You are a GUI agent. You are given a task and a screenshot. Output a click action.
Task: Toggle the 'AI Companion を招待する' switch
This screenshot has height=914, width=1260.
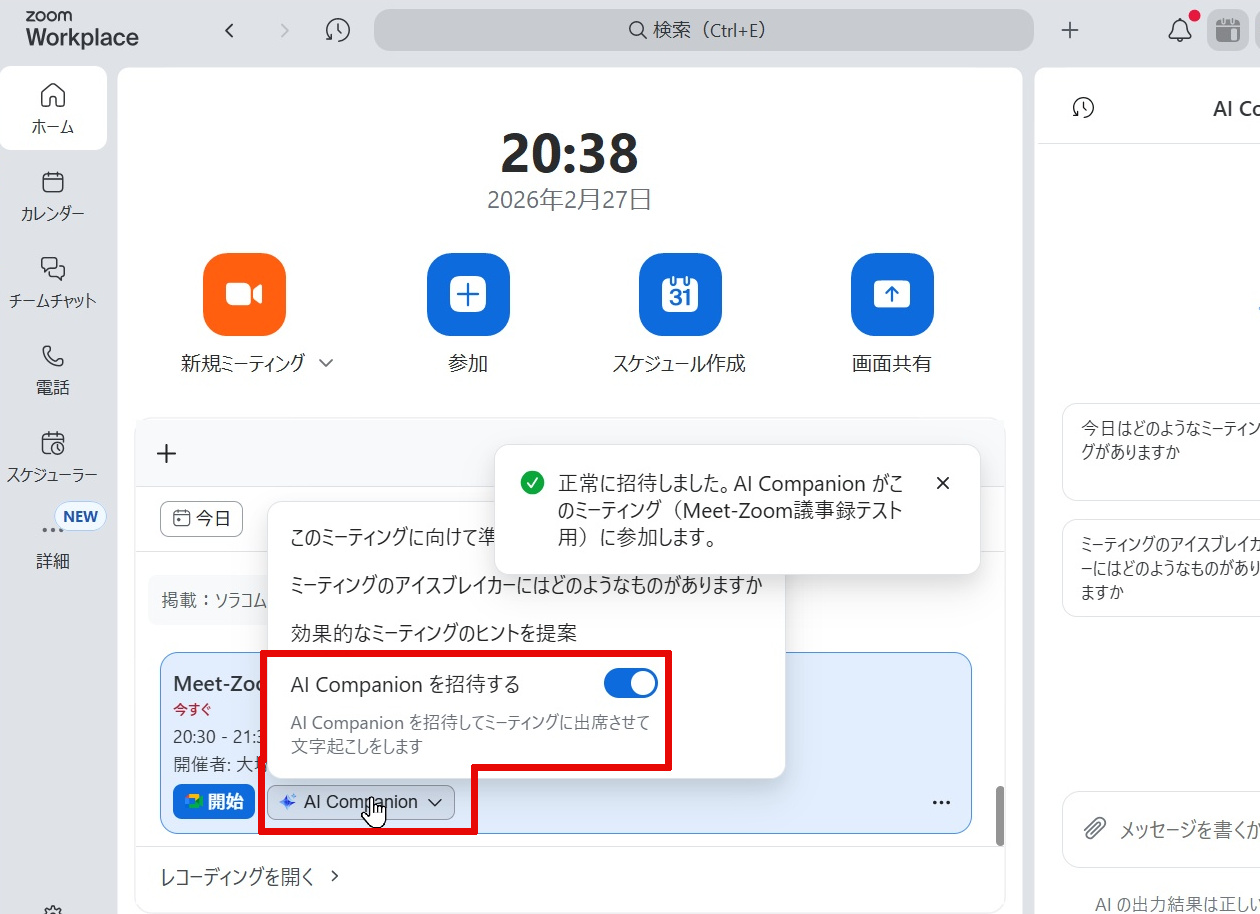click(631, 684)
